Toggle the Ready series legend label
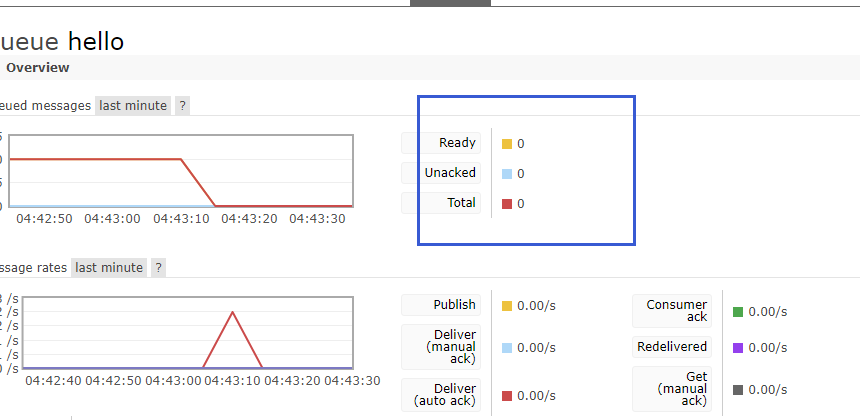This screenshot has width=860, height=420. pyautogui.click(x=441, y=143)
